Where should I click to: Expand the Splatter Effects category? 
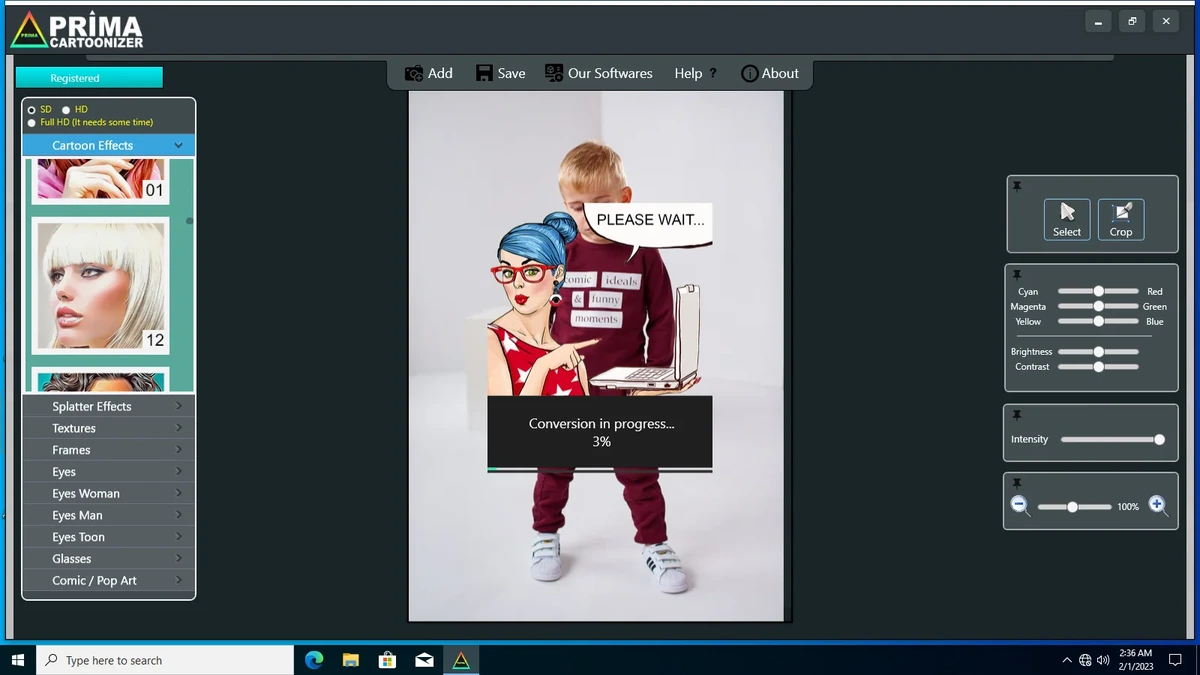(x=109, y=406)
